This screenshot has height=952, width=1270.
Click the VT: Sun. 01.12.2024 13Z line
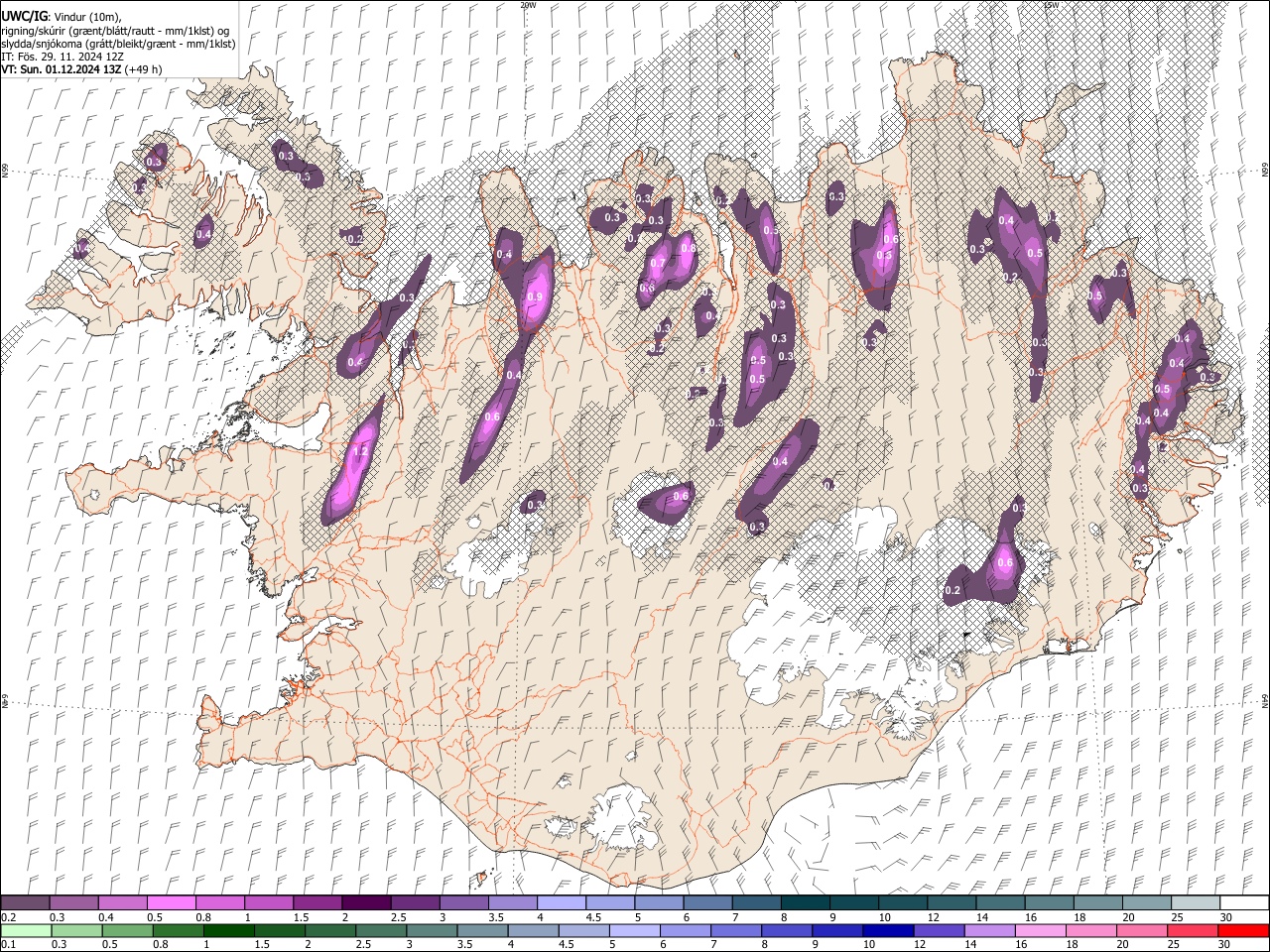(81, 69)
